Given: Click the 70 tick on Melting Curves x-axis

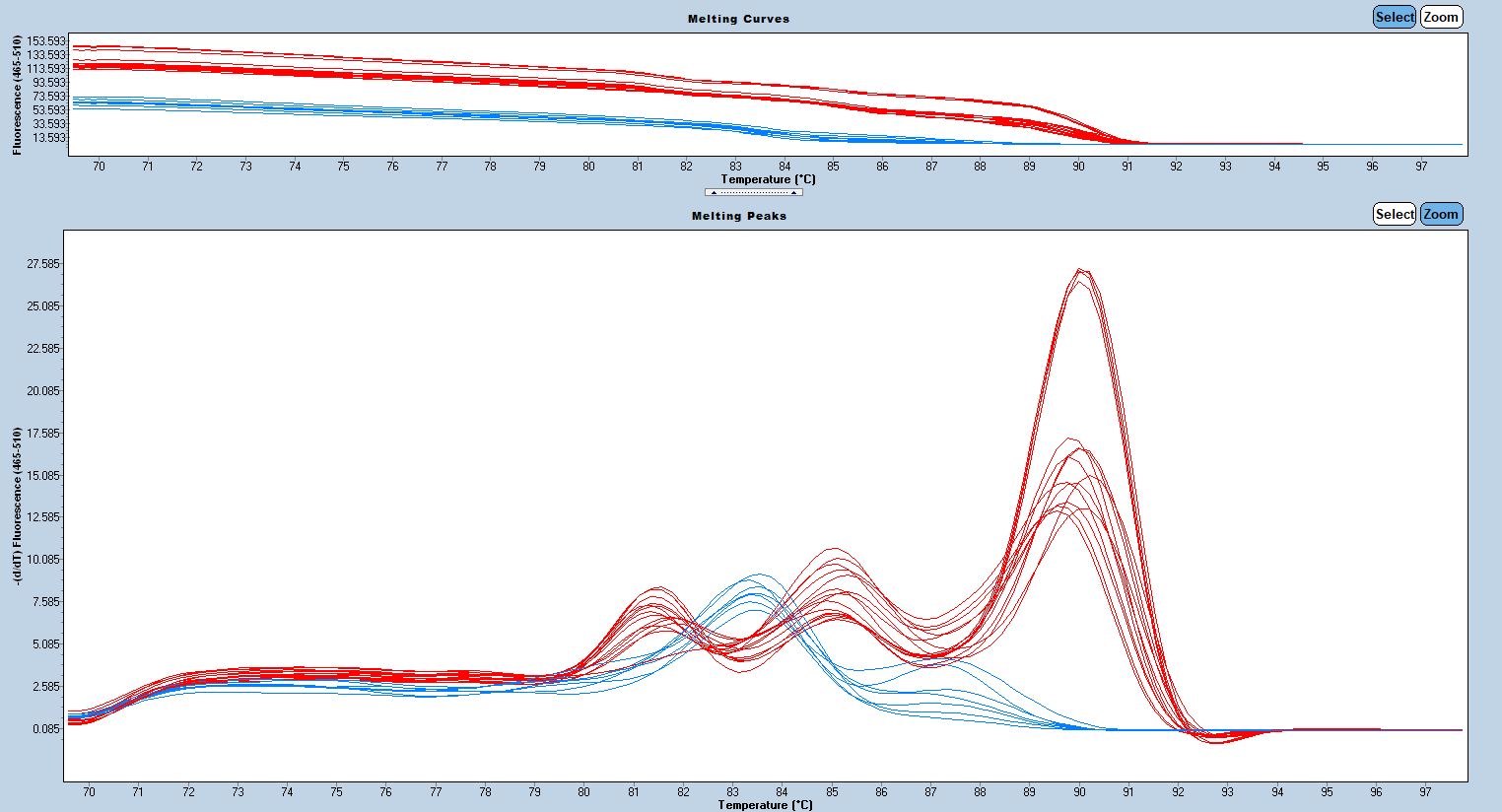Looking at the screenshot, I should pos(99,167).
